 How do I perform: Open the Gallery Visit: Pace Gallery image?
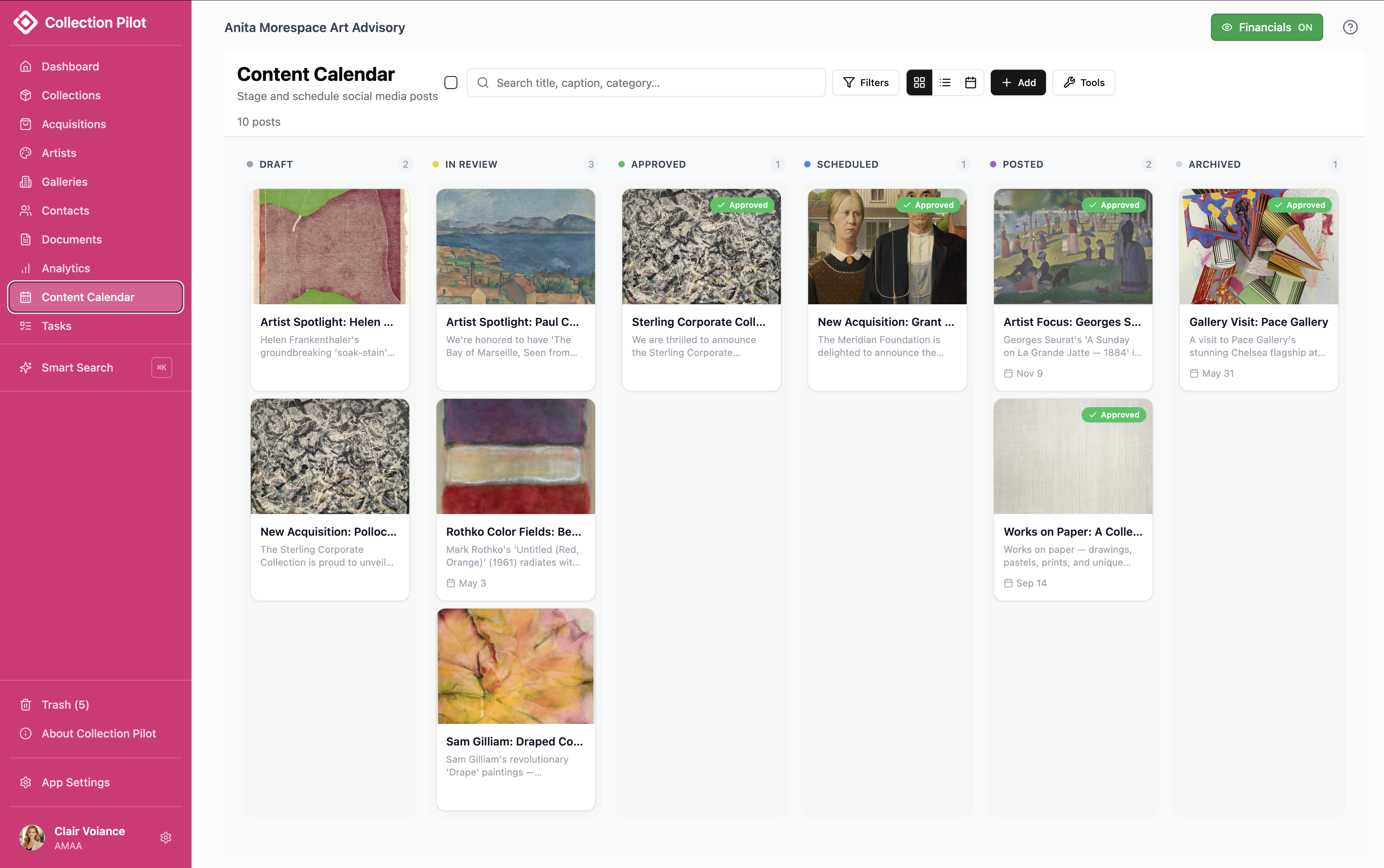pyautogui.click(x=1258, y=247)
